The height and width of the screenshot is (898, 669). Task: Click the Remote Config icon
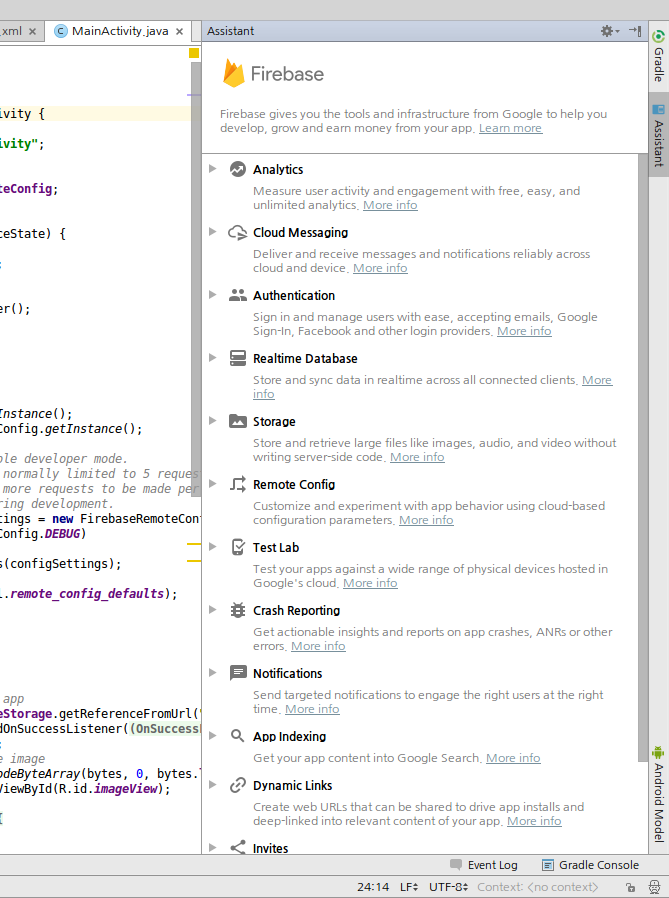coord(238,484)
